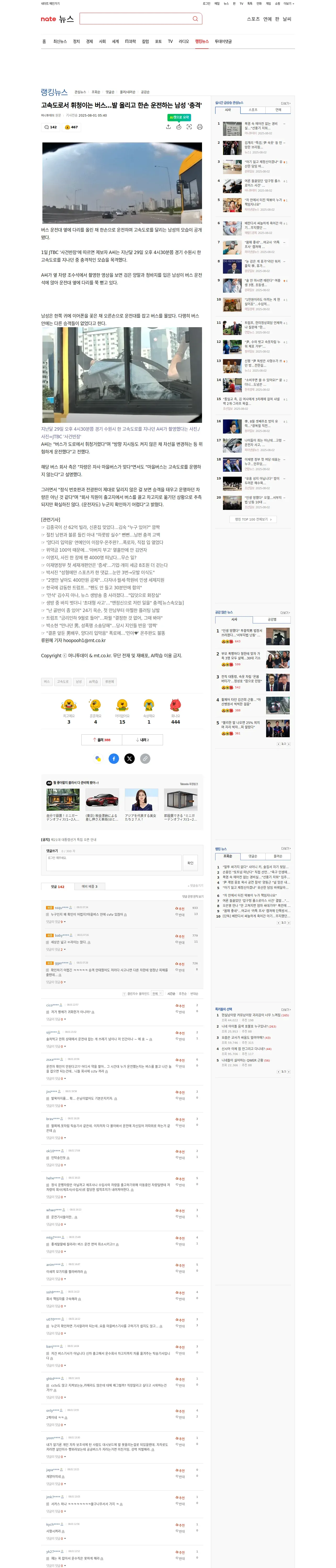Screen dimensions: 336x1568
Task: Click 네이트 메인가기 link
Action: pyautogui.click(x=50, y=3)
